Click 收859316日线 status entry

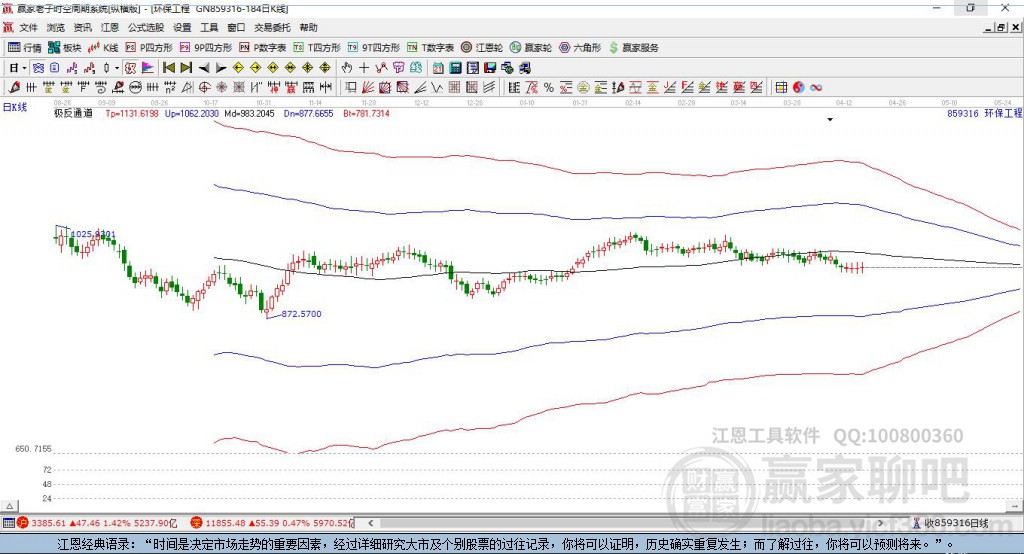point(956,523)
